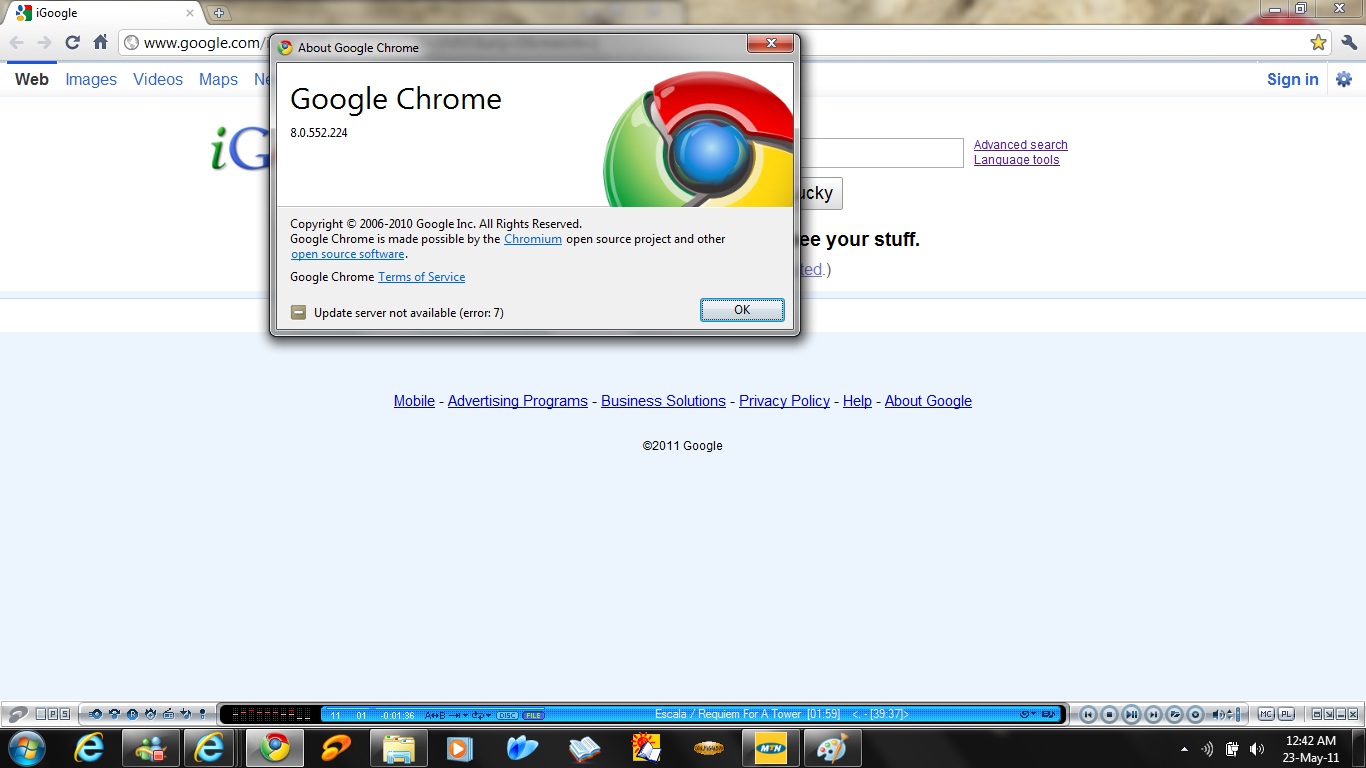Open the iGoogle options gear icon
1366x768 pixels.
pos(1344,80)
